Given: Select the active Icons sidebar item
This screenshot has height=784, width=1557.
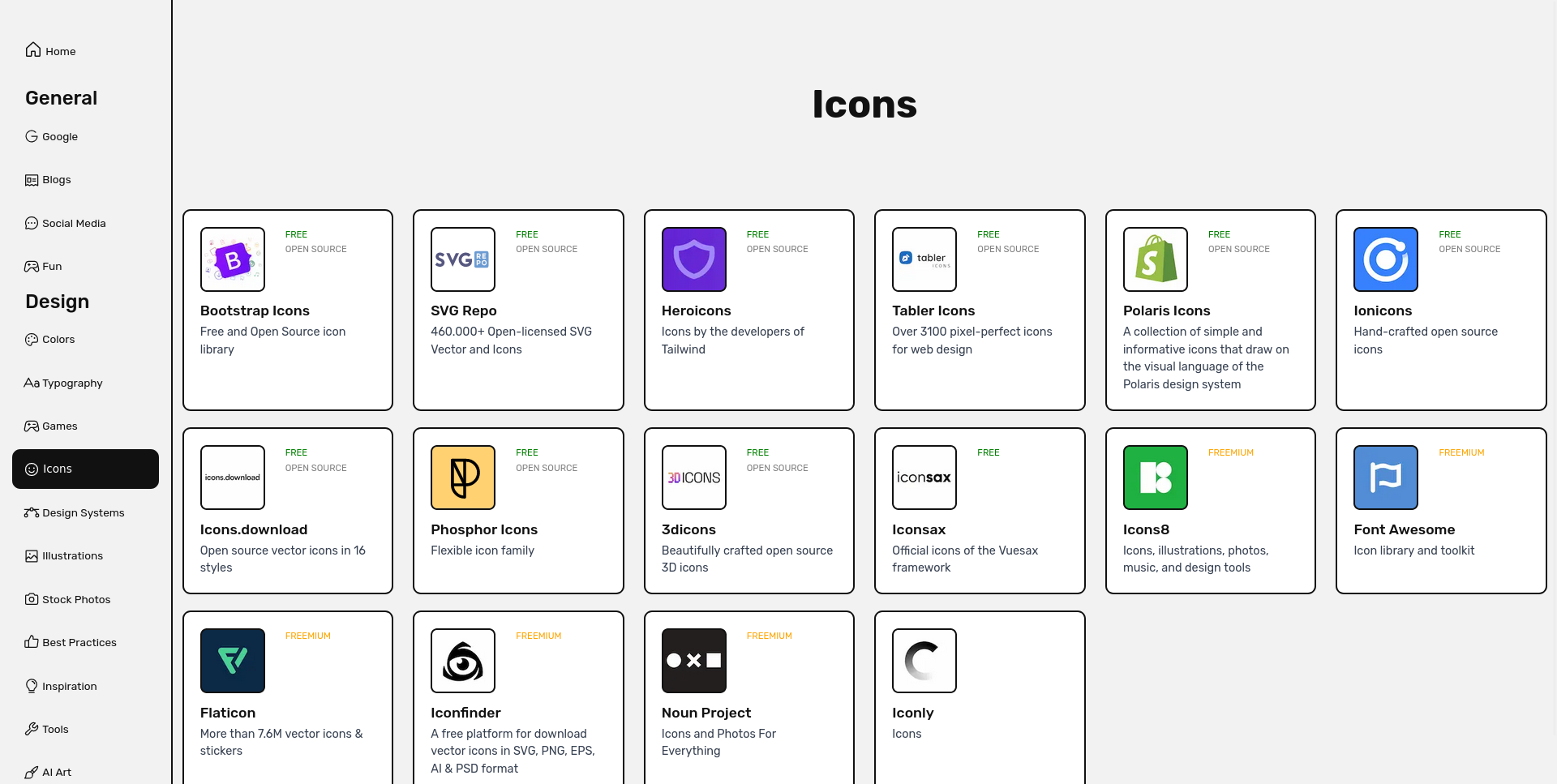Looking at the screenshot, I should (x=85, y=469).
